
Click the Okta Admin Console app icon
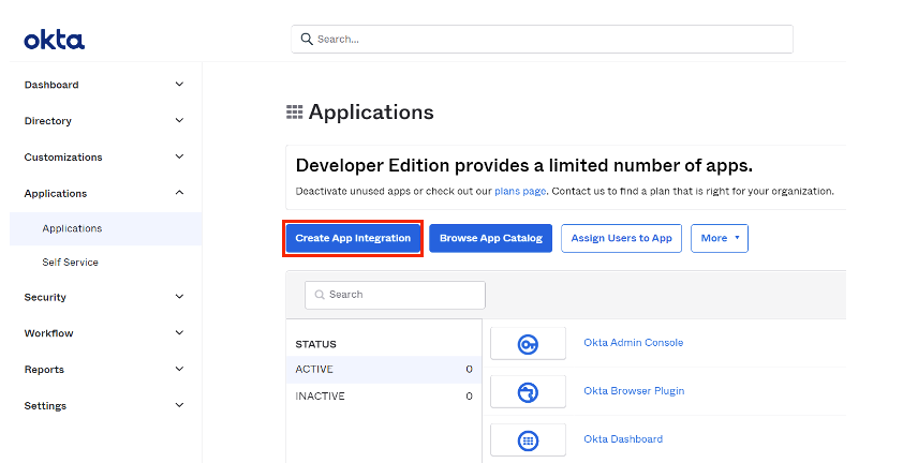[528, 344]
